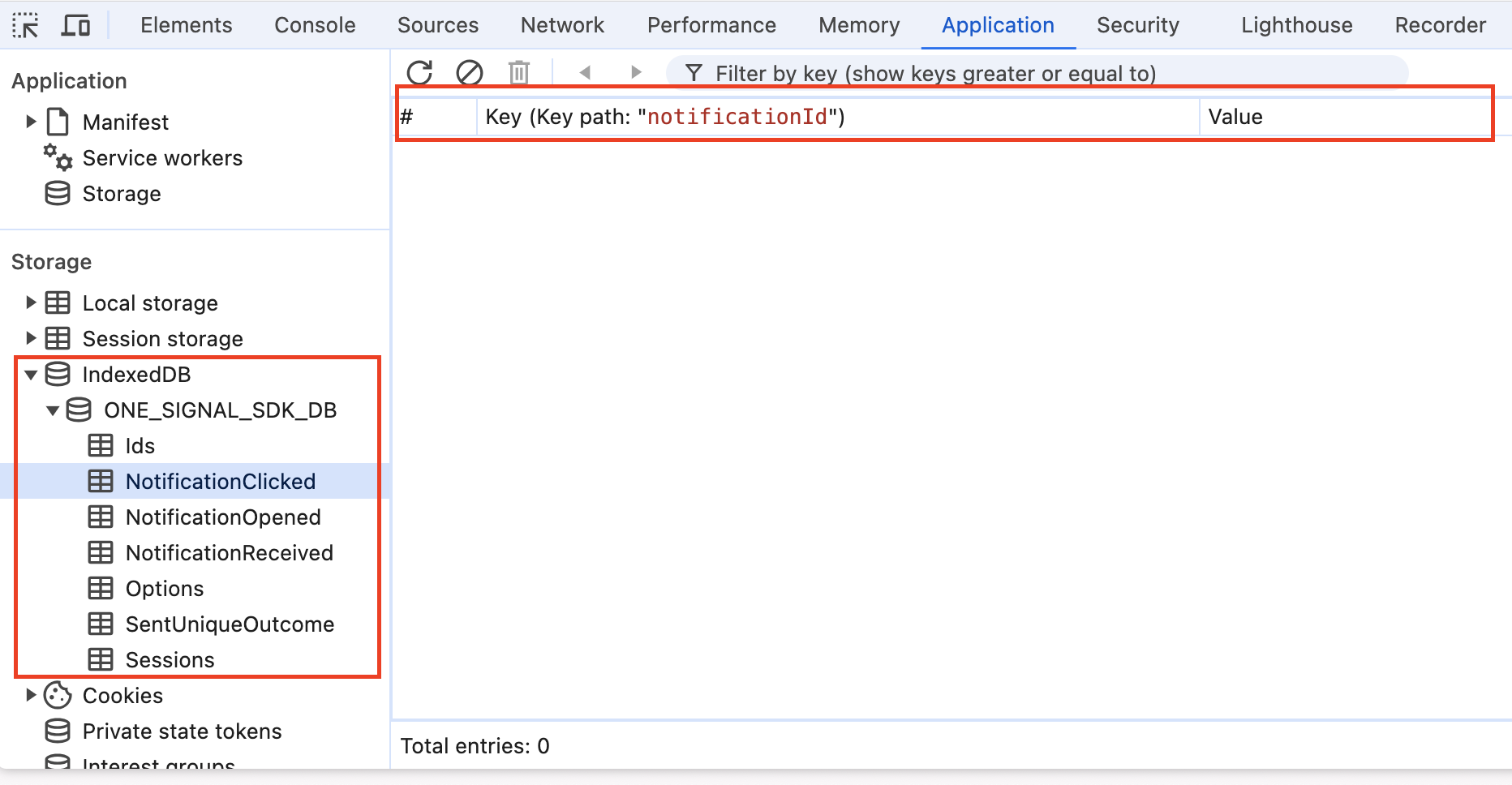Image resolution: width=1512 pixels, height=785 pixels.
Task: Refresh the IndexedDB object store
Action: (x=419, y=73)
